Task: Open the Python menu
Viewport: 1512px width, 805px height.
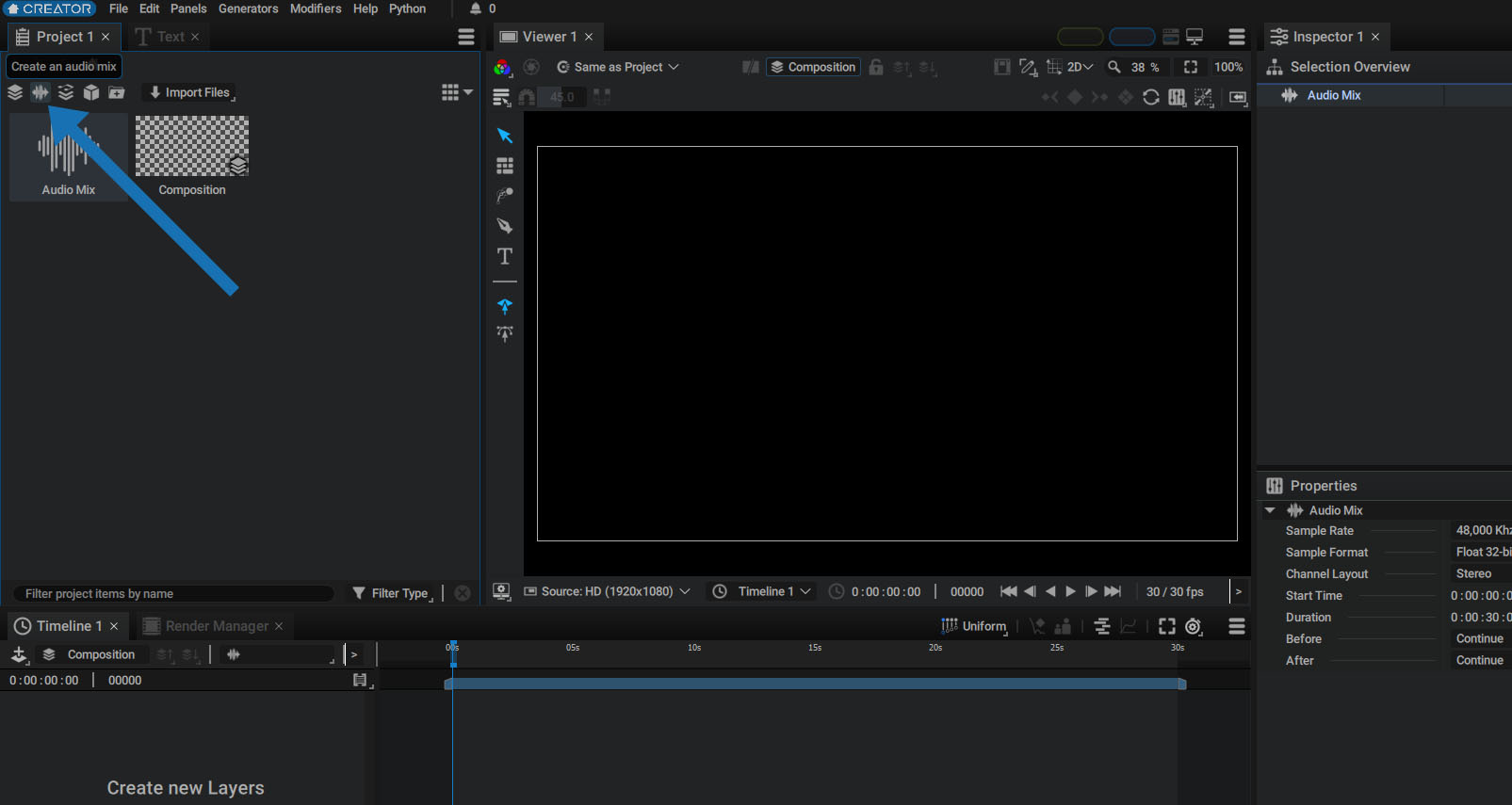Action: pyautogui.click(x=408, y=8)
